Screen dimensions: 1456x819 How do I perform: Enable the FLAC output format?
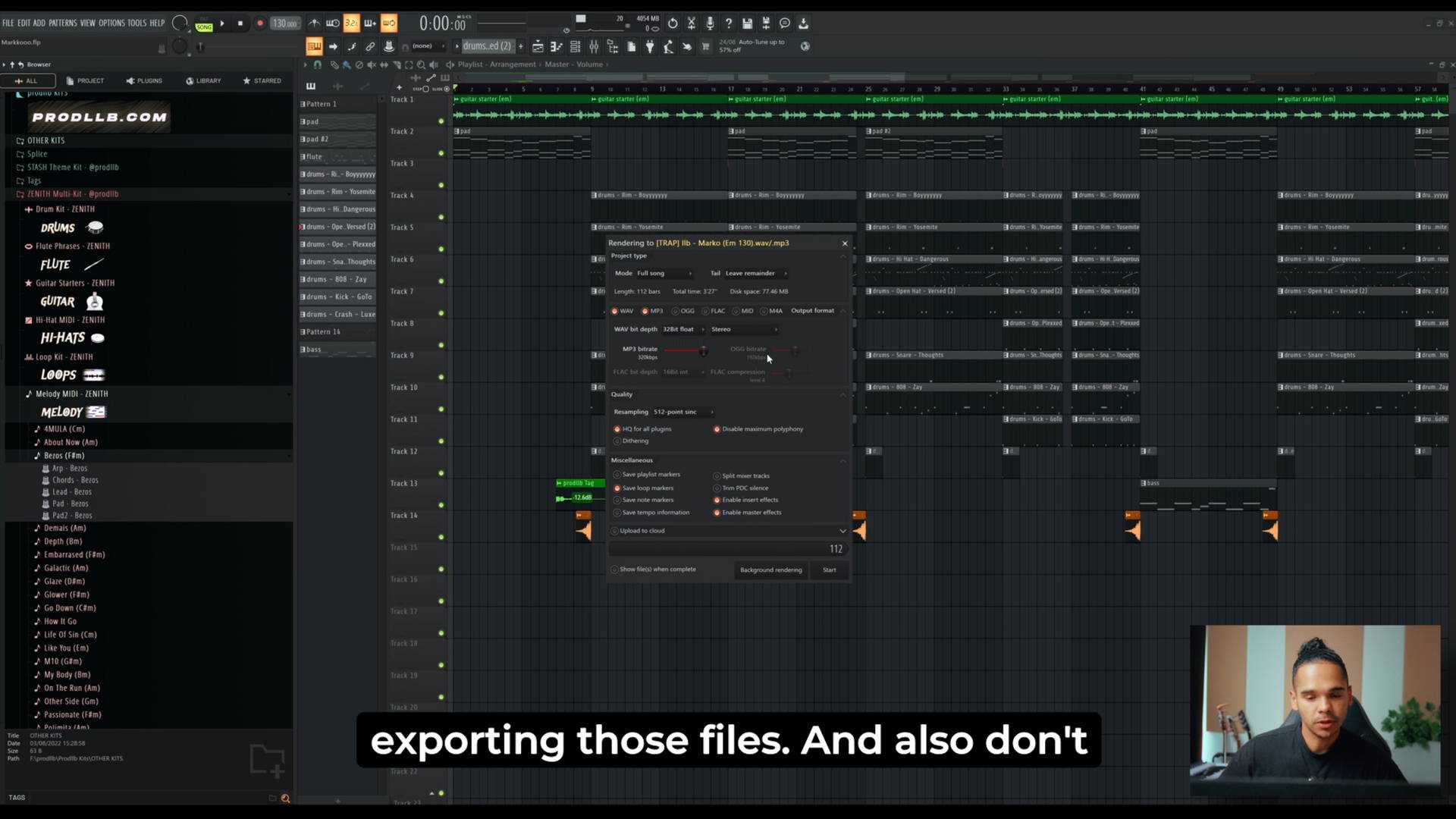pos(714,311)
